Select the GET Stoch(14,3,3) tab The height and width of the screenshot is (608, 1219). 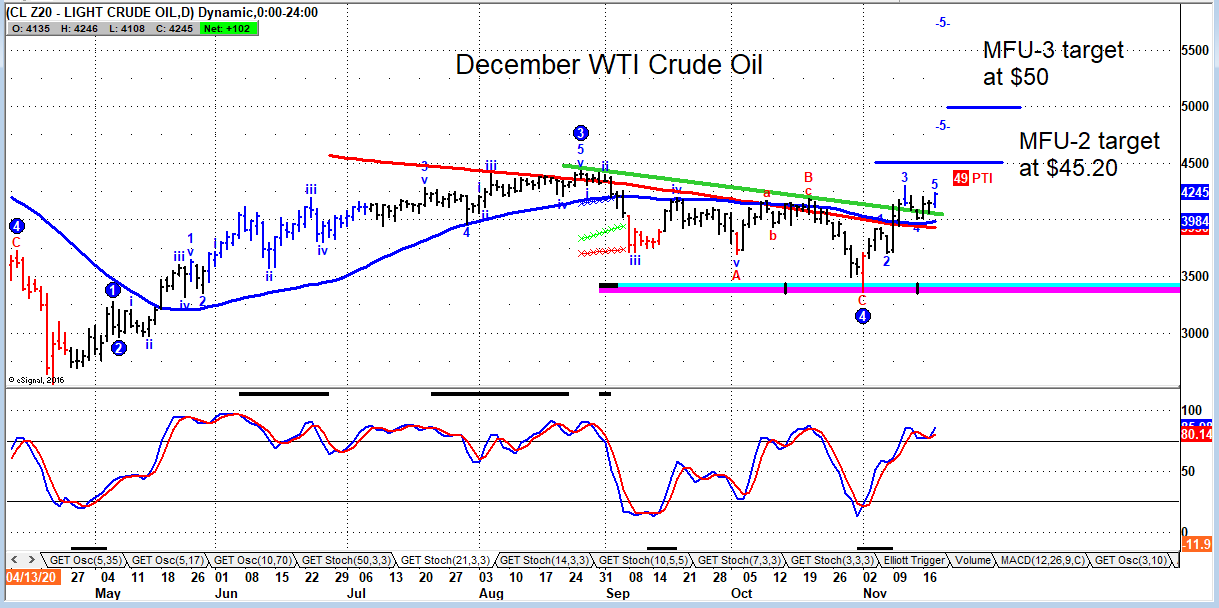(x=542, y=560)
